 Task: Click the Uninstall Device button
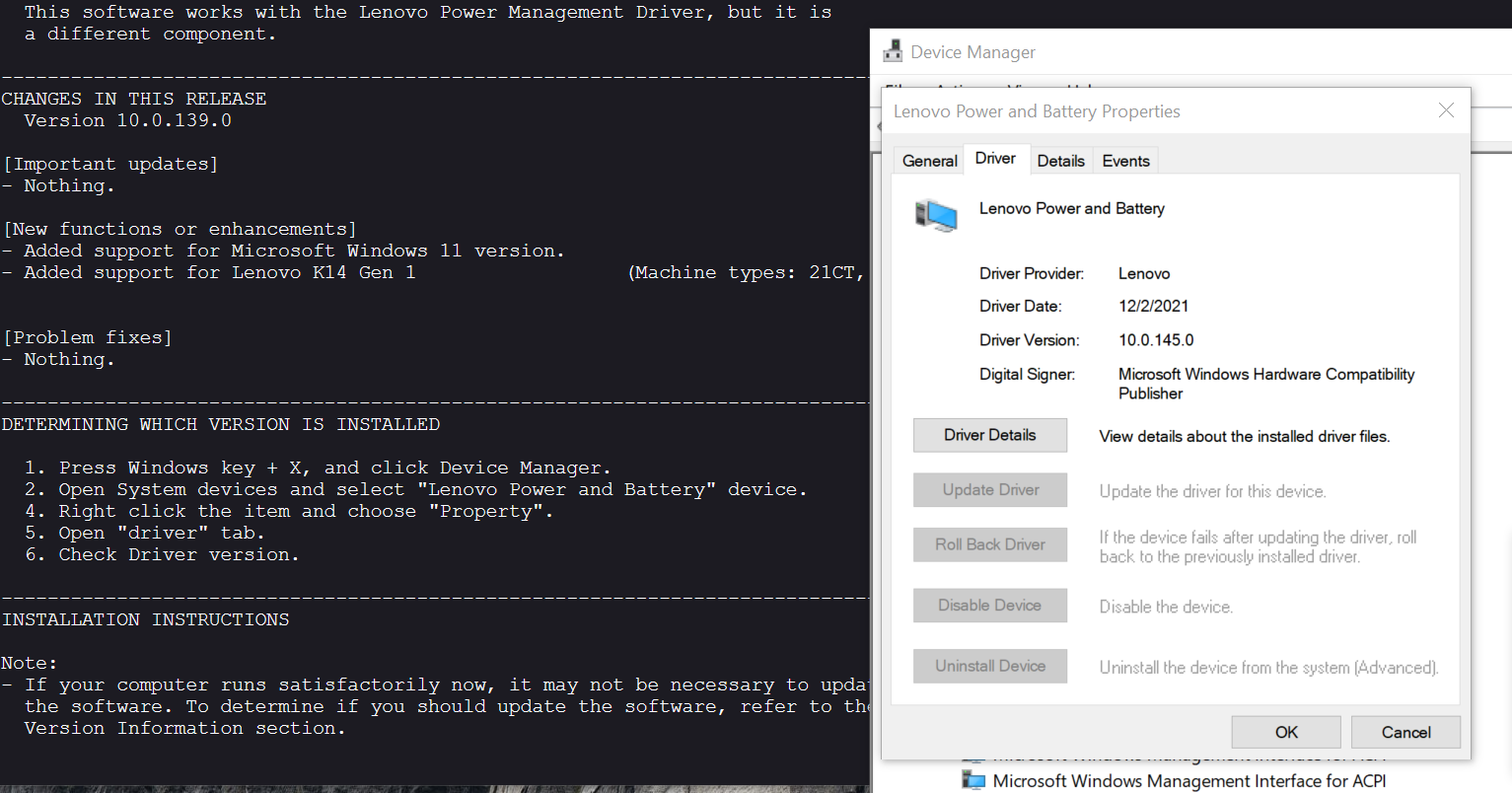[x=989, y=666]
